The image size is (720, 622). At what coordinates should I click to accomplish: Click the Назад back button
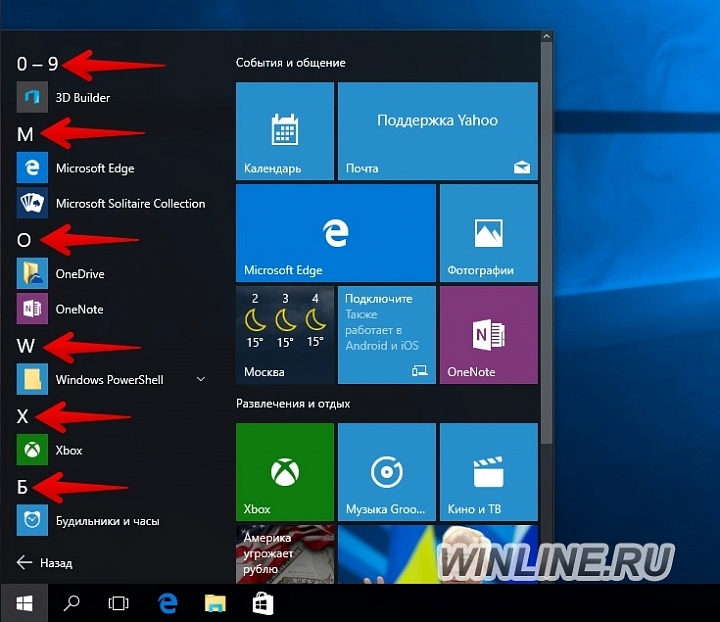click(x=45, y=562)
